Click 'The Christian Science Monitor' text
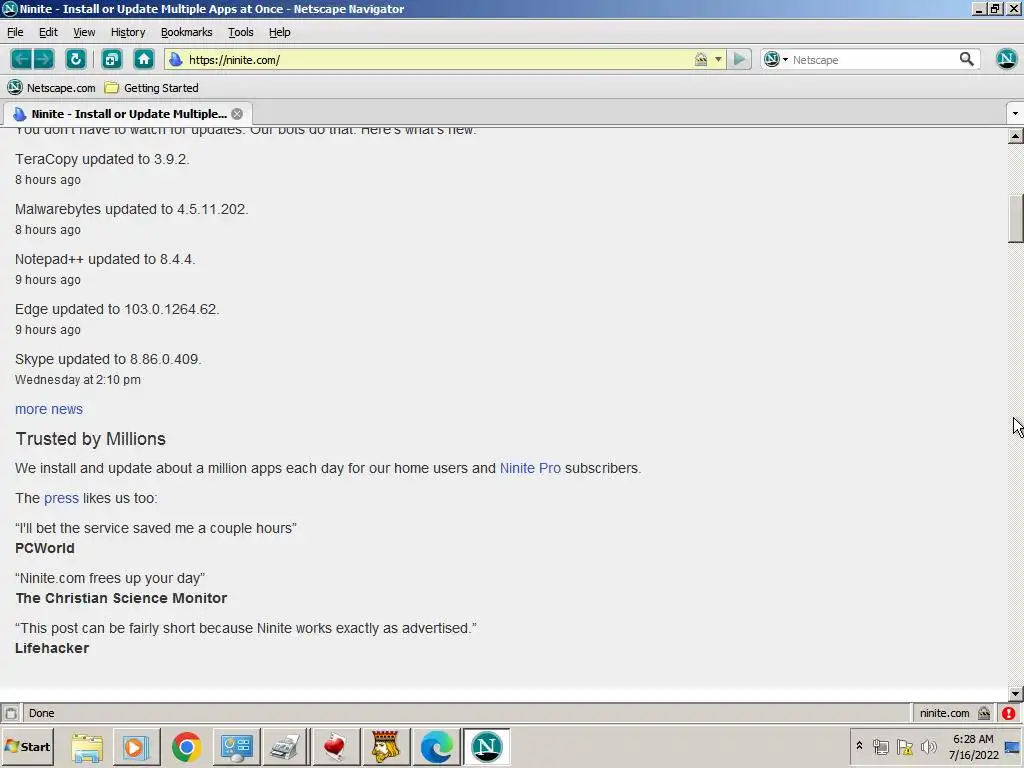Image resolution: width=1024 pixels, height=768 pixels. [121, 598]
